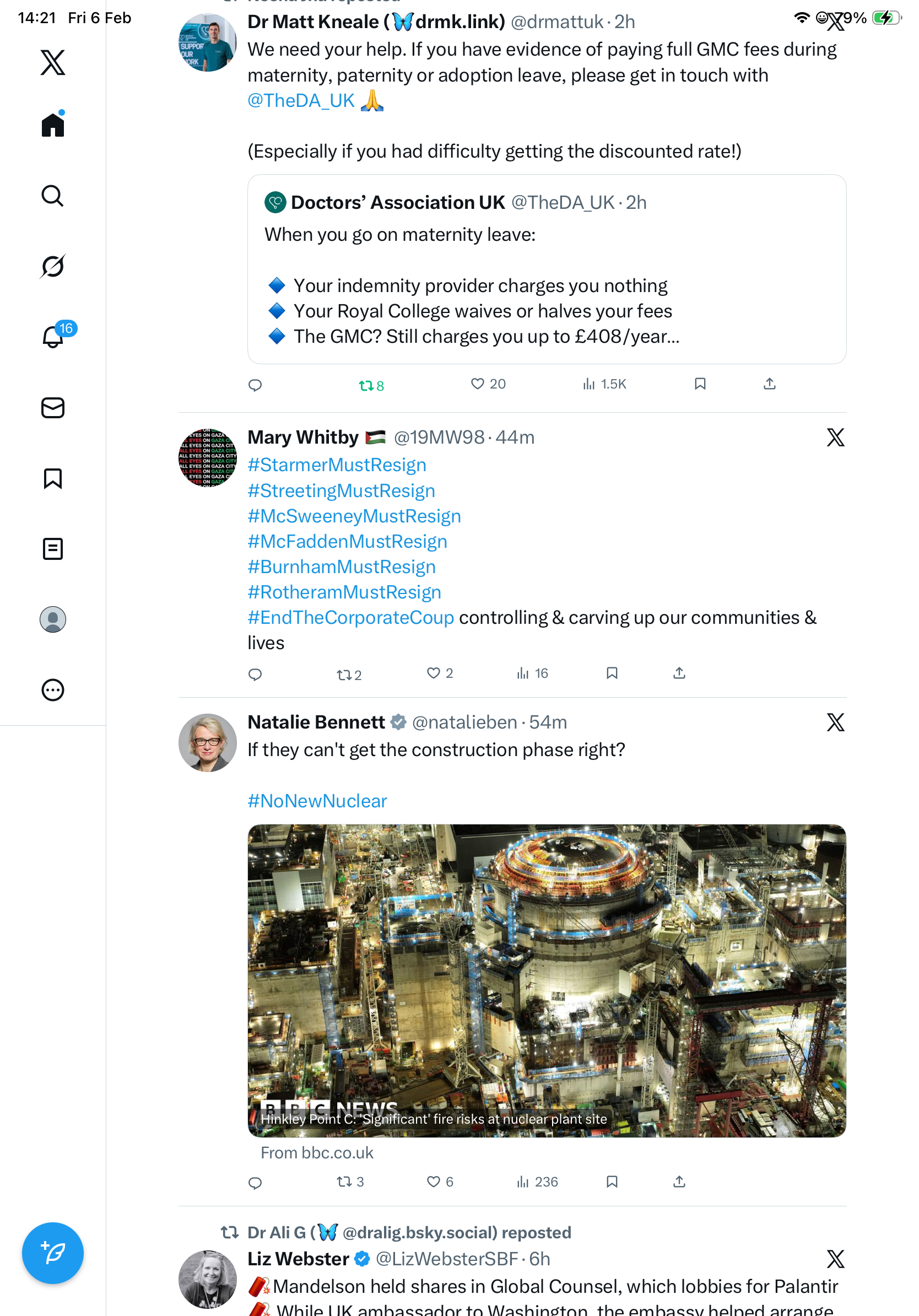Open the @TheDA_UK mention link
The height and width of the screenshot is (1316, 919).
coord(301,101)
